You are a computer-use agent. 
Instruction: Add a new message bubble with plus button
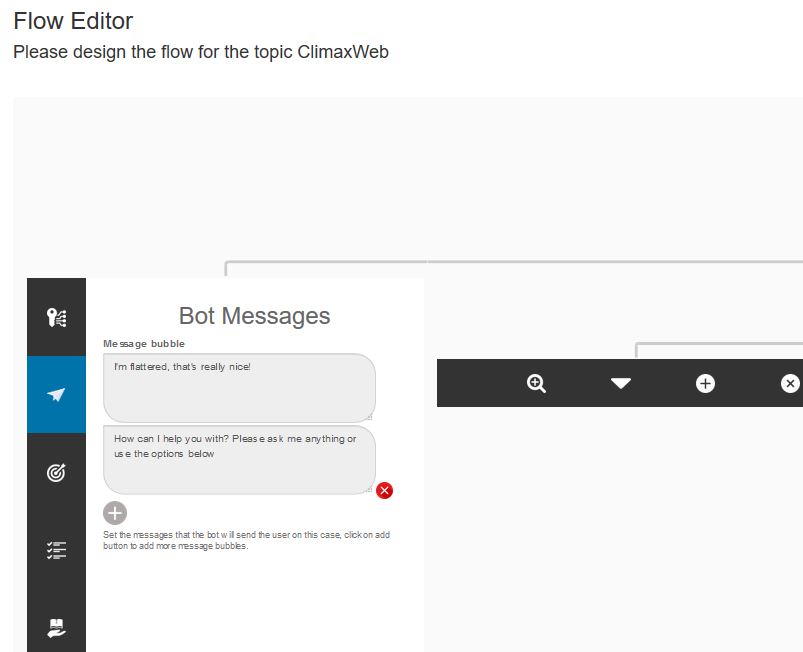point(115,513)
